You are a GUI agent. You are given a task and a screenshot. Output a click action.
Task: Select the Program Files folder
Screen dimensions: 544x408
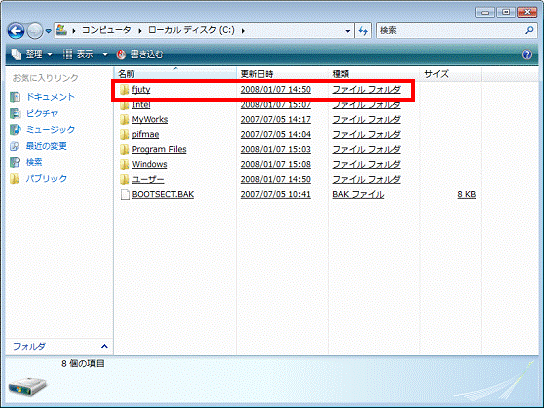(159, 149)
